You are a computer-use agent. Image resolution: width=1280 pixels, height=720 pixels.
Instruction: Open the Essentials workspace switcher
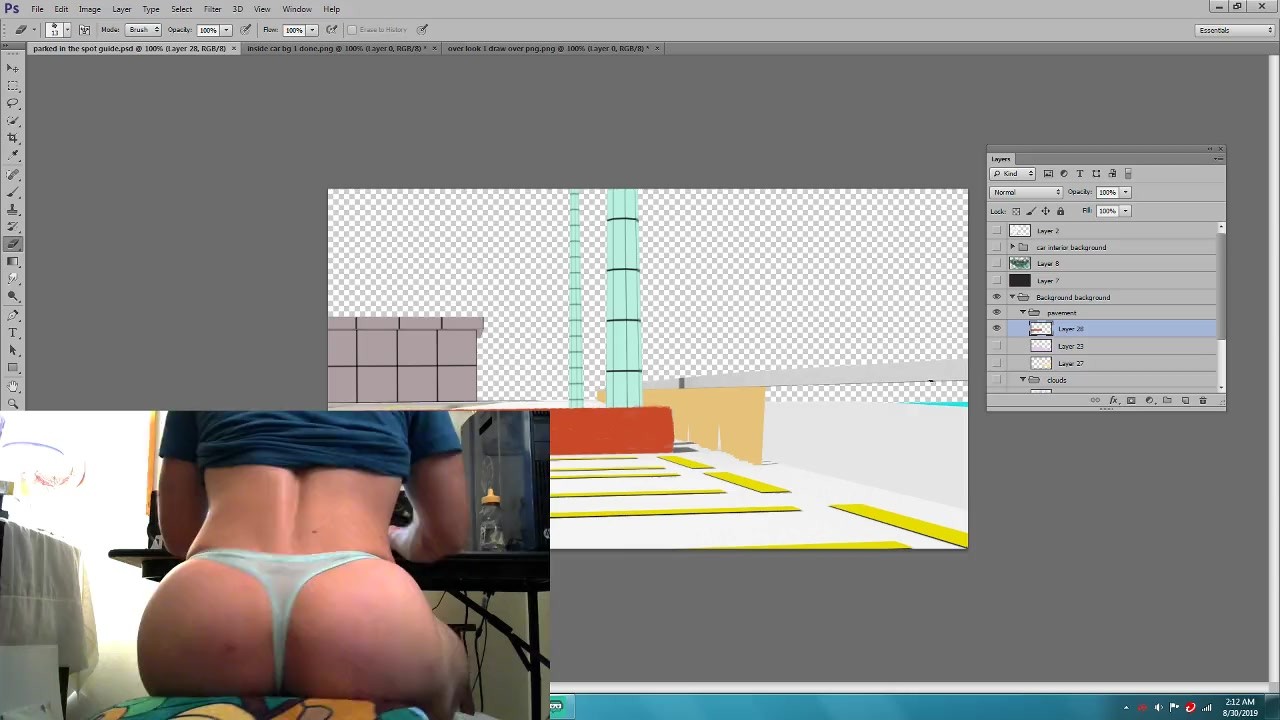pos(1234,30)
